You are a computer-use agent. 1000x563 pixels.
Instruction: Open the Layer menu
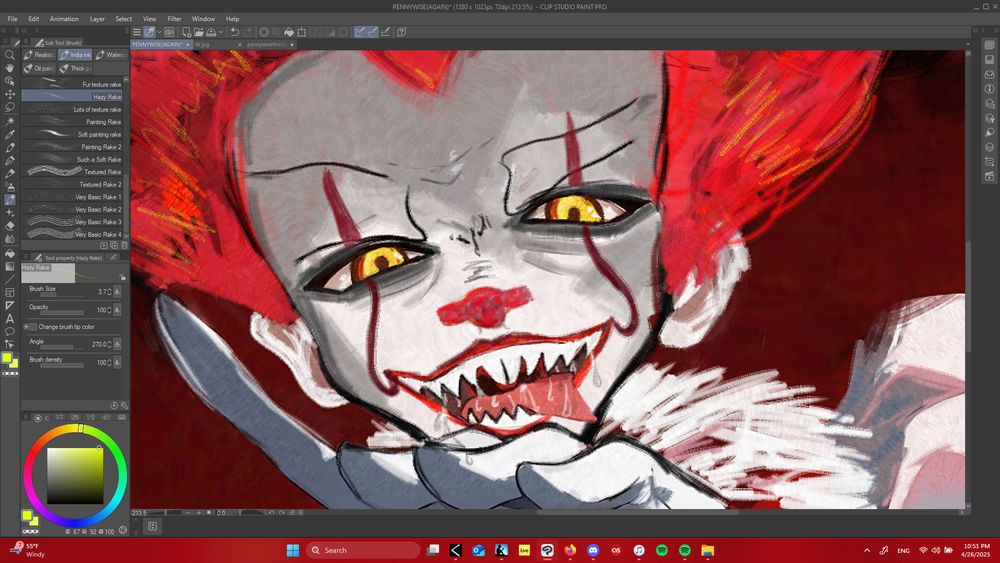(97, 19)
